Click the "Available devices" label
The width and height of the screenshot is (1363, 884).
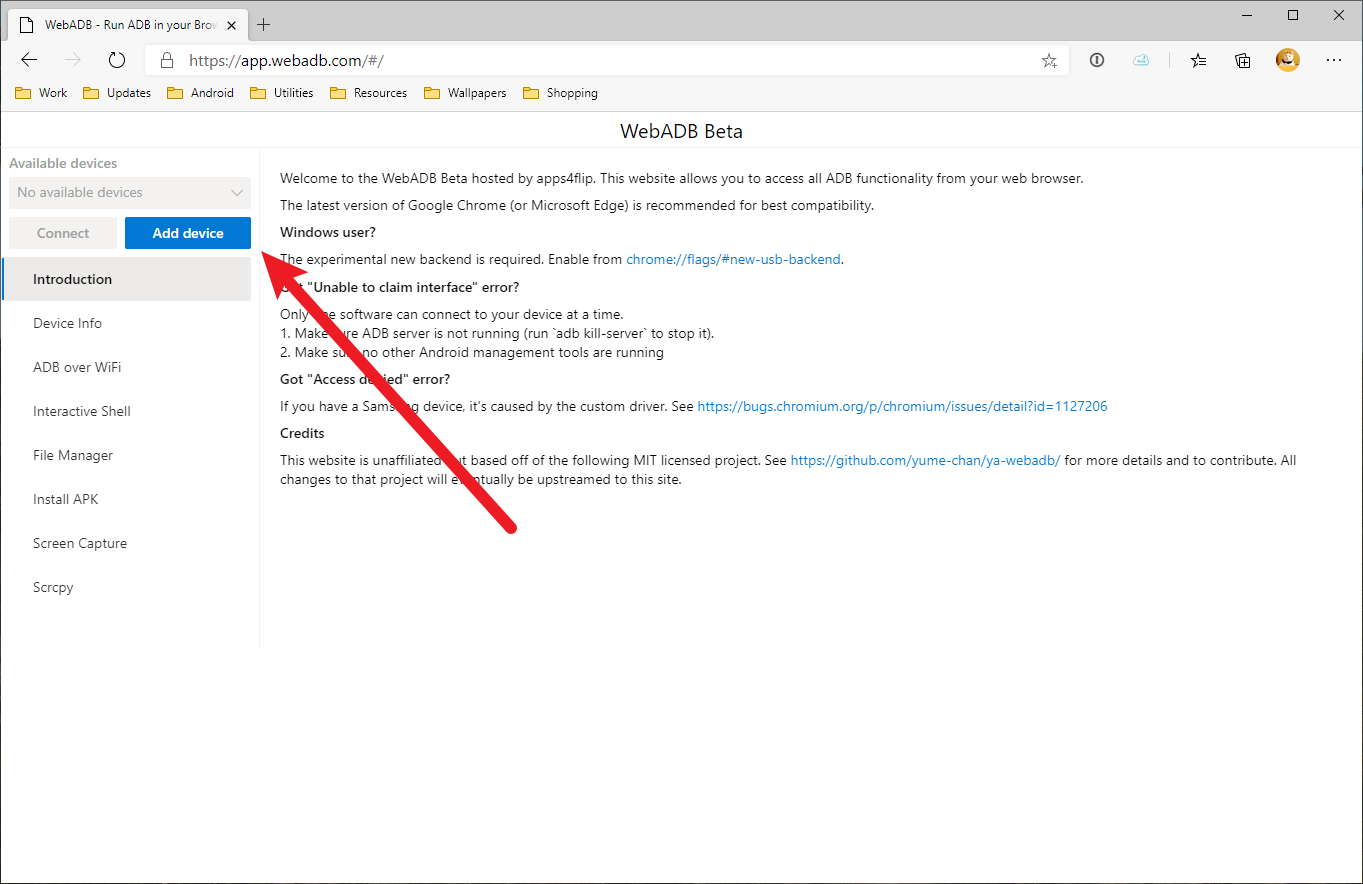click(63, 163)
